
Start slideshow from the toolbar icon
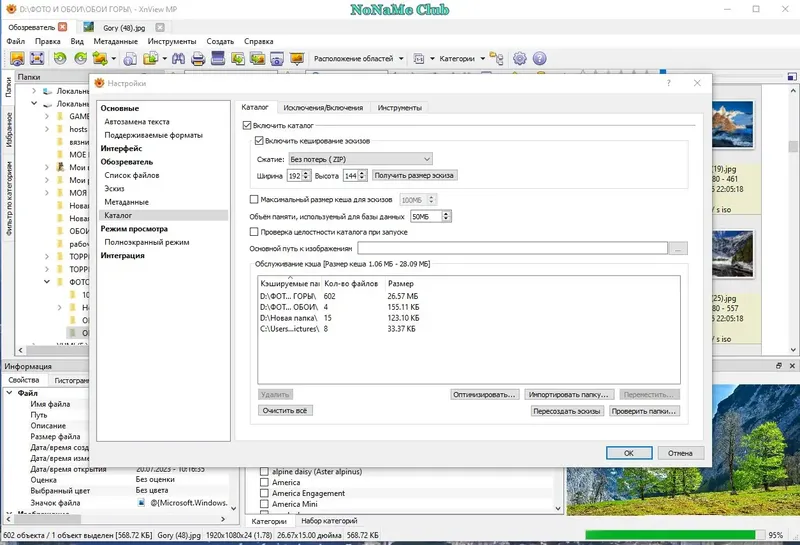[x=297, y=59]
